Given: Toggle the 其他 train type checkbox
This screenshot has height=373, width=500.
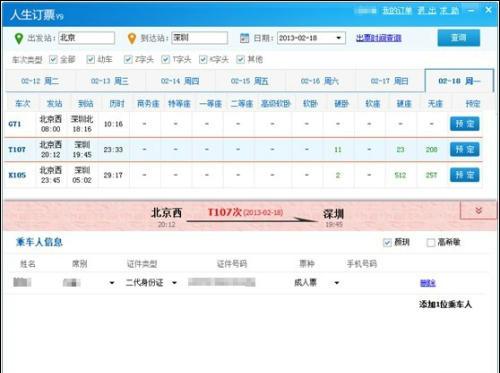Looking at the screenshot, I should (240, 59).
